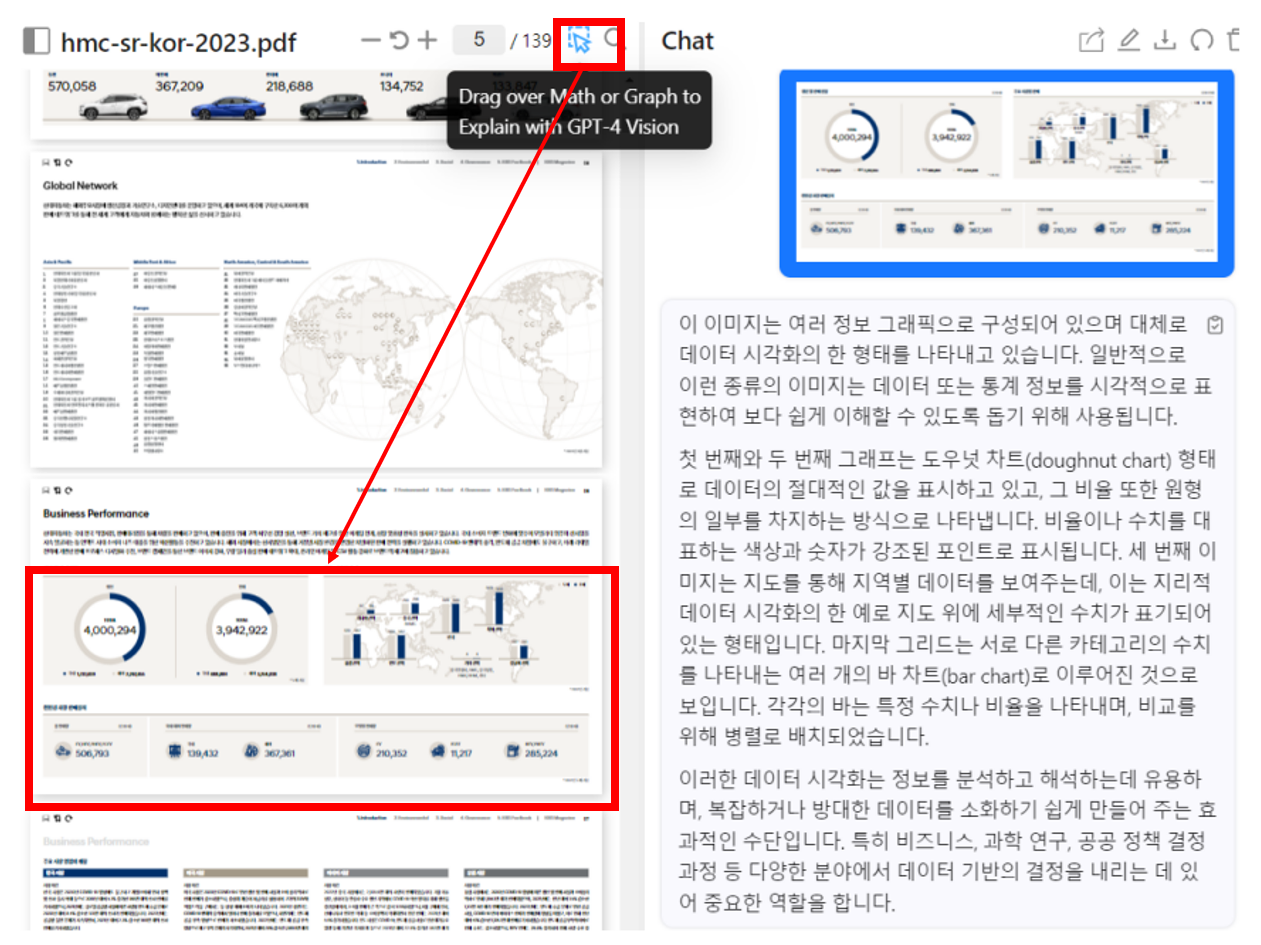
Task: Copy the response using the clipboard icon
Action: click(x=1216, y=326)
